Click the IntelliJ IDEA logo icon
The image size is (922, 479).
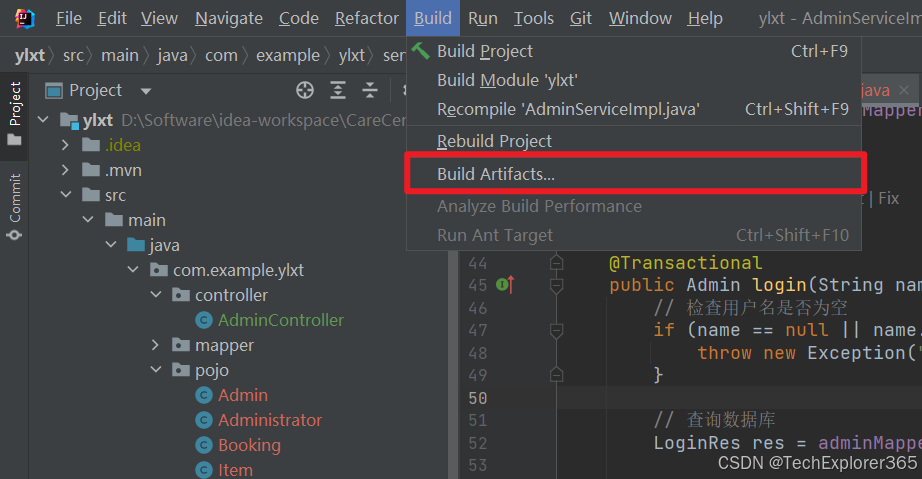coord(24,19)
